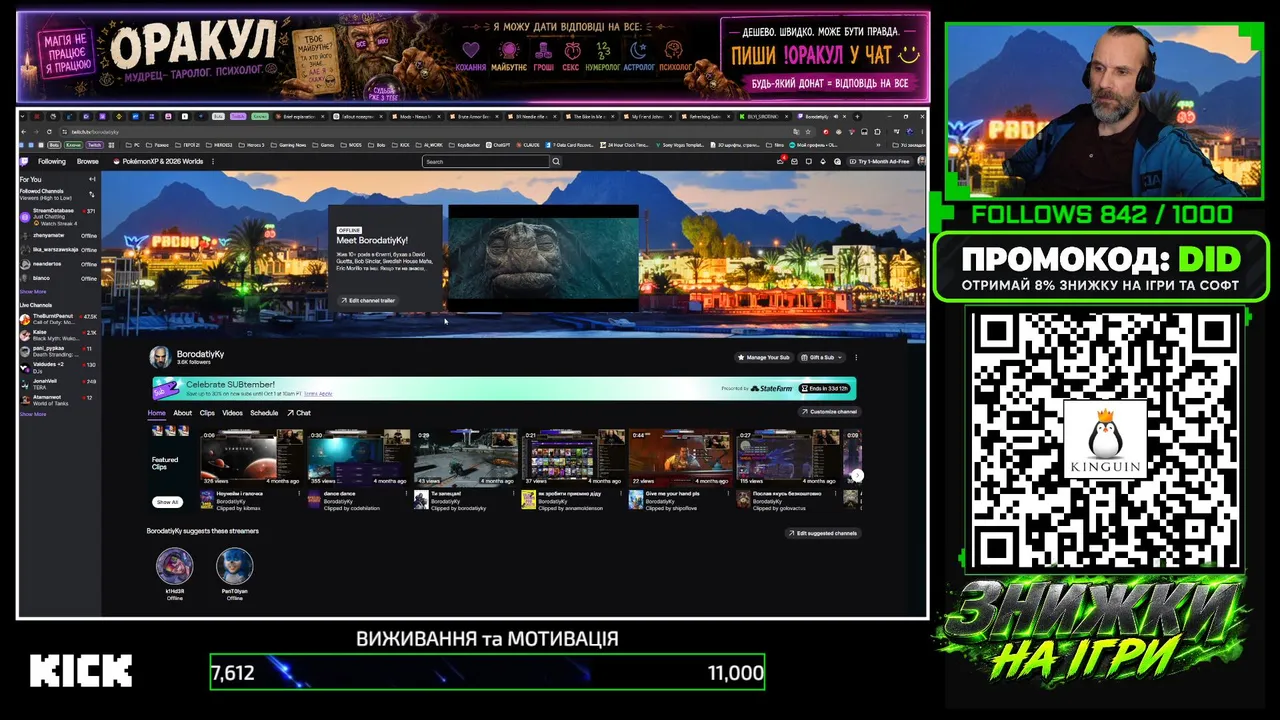Click Edit suggested channels button
Image resolution: width=1280 pixels, height=720 pixels.
(823, 533)
